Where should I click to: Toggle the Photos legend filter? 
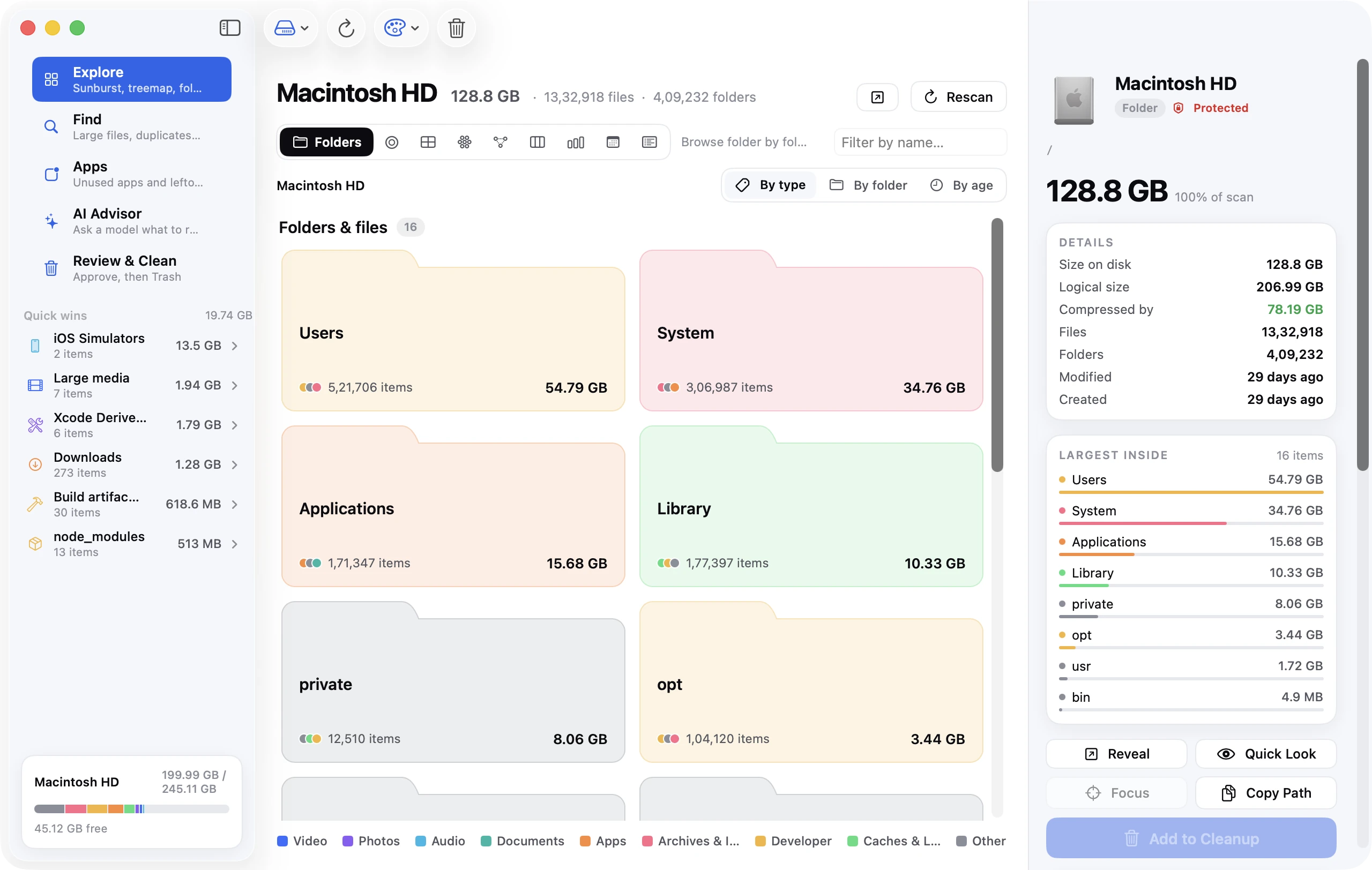pyautogui.click(x=371, y=842)
